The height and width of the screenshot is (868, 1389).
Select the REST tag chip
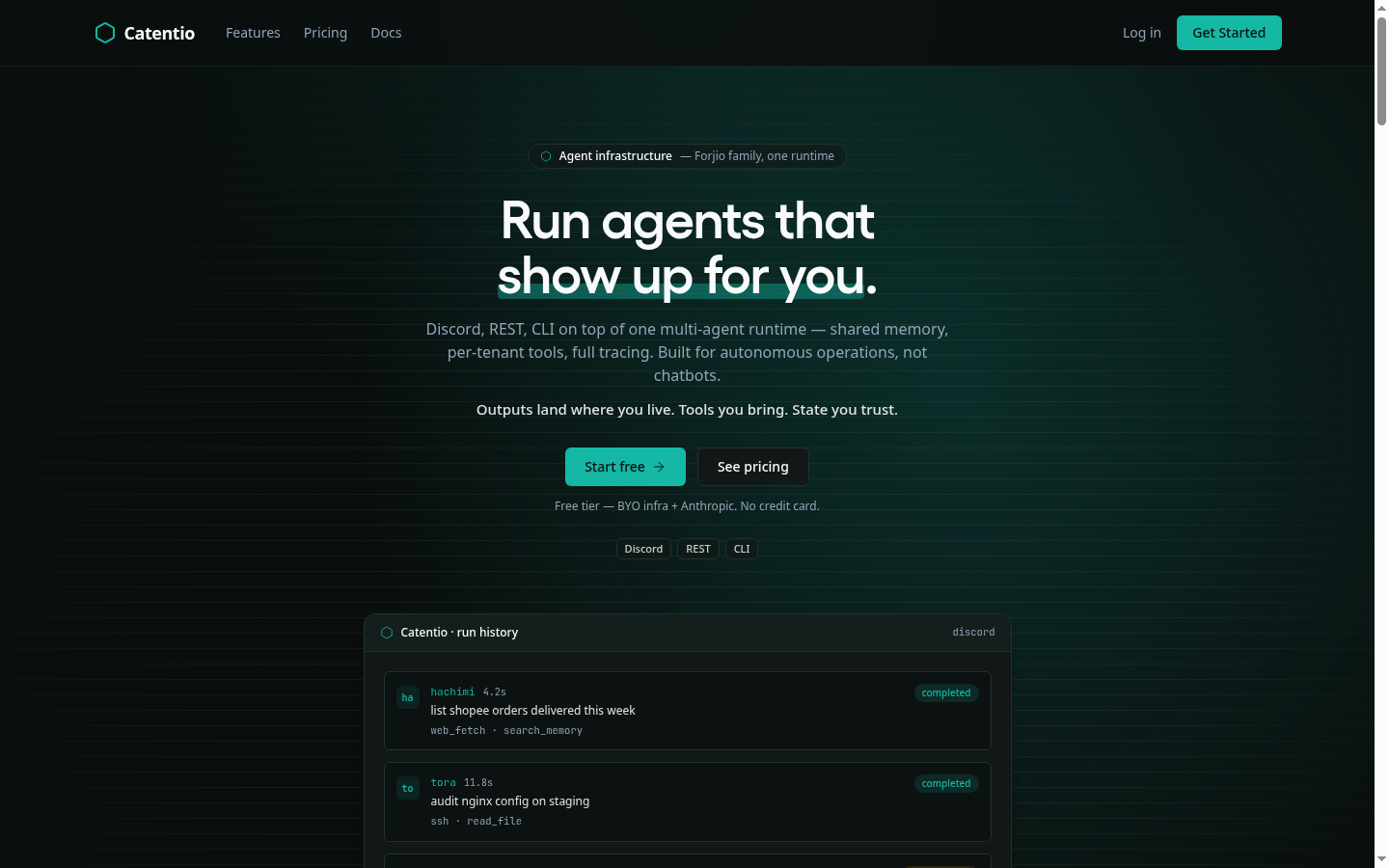point(698,549)
